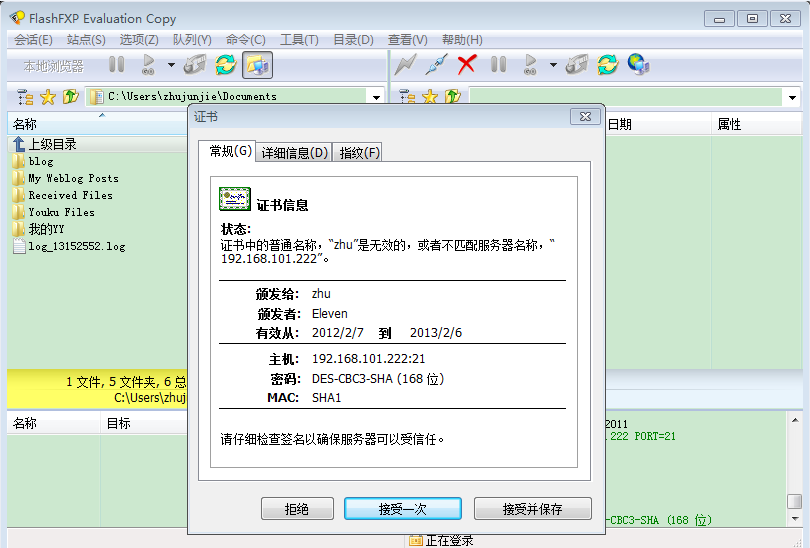Switch to the 常规(G) certificate tab
The height and width of the screenshot is (548, 810).
point(227,151)
